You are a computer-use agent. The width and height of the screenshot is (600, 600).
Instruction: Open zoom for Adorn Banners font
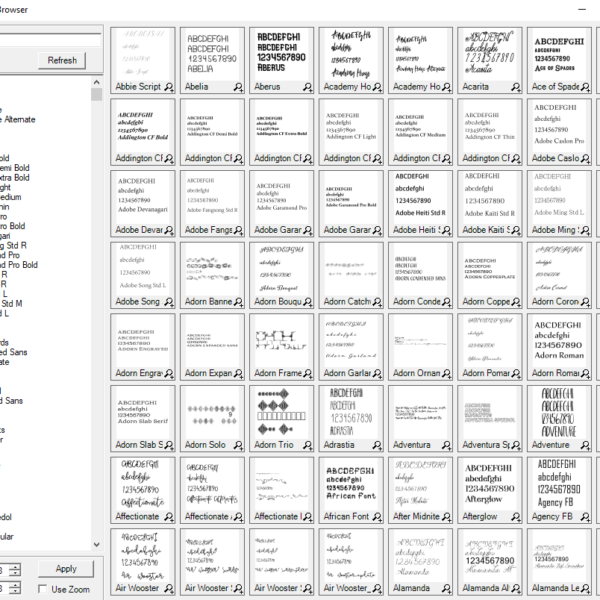[x=238, y=302]
